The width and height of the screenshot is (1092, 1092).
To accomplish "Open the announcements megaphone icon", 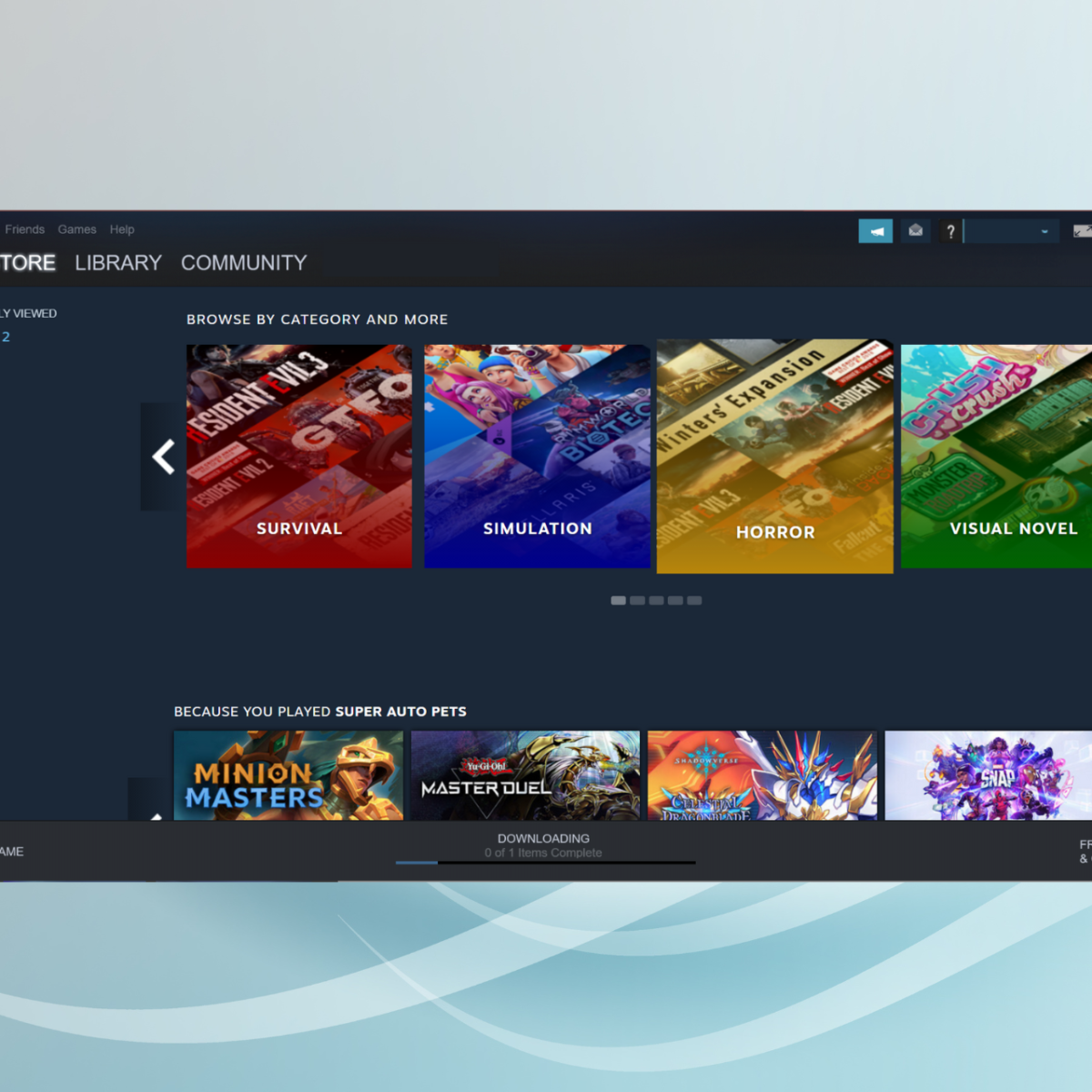I will click(x=875, y=231).
